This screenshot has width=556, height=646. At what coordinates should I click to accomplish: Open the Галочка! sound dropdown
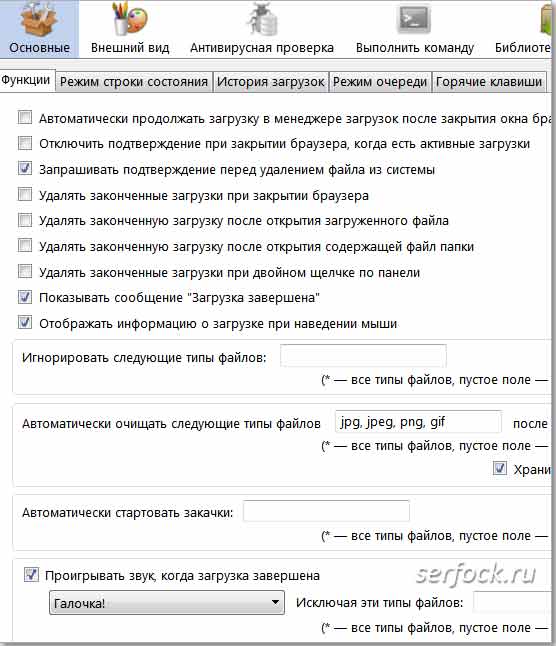(x=167, y=603)
